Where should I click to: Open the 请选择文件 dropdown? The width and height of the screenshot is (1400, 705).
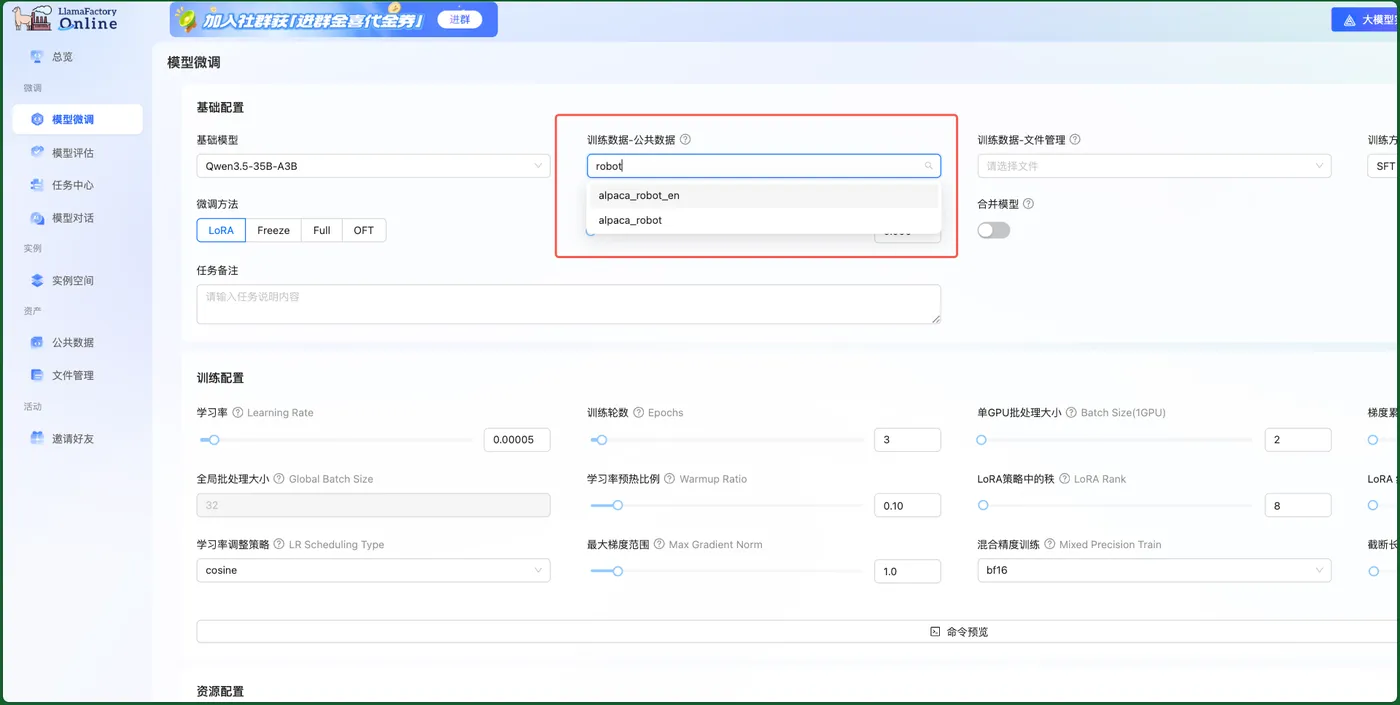pyautogui.click(x=1154, y=166)
